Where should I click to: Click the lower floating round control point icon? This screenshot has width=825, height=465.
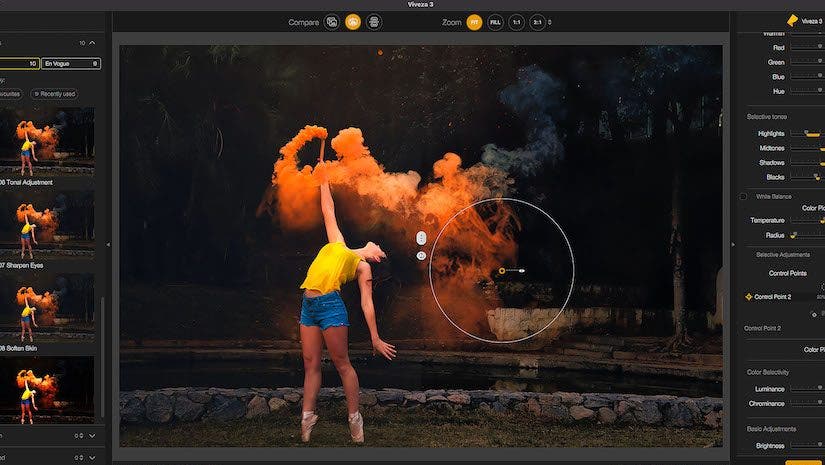[421, 256]
